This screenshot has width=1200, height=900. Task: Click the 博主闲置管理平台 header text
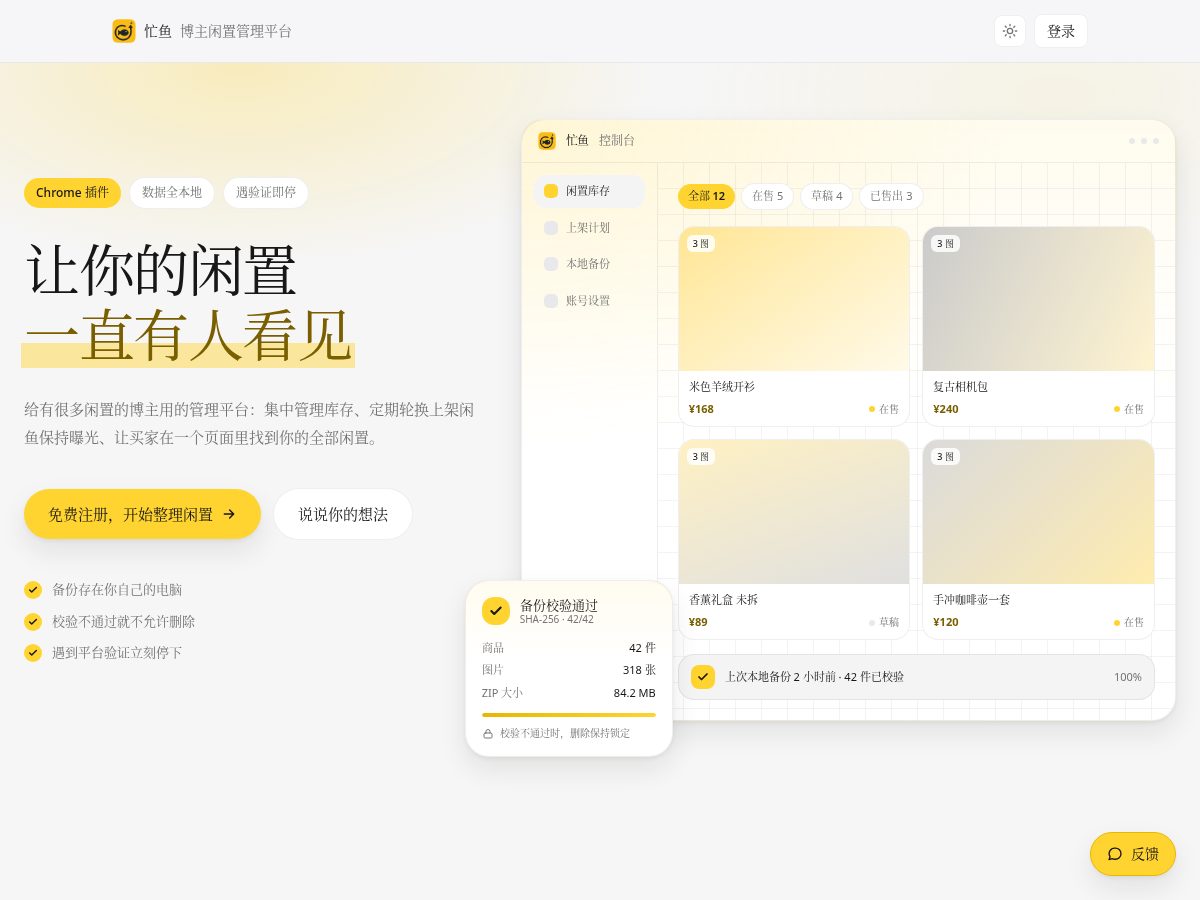coord(236,31)
